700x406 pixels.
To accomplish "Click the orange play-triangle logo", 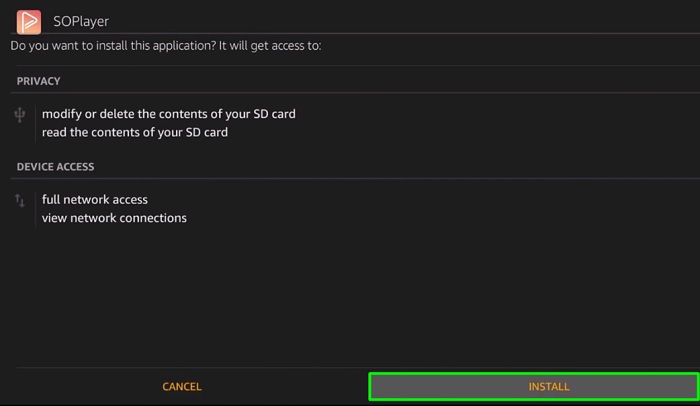I will point(29,22).
